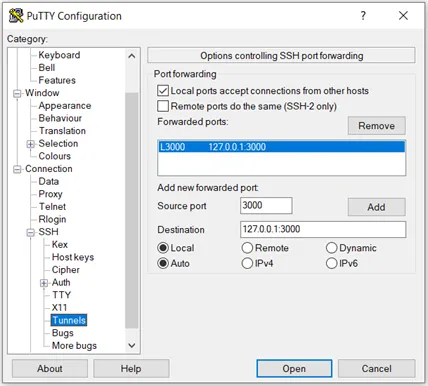This screenshot has width=428, height=386.
Task: Select the IPv4 radio button
Action: click(247, 263)
